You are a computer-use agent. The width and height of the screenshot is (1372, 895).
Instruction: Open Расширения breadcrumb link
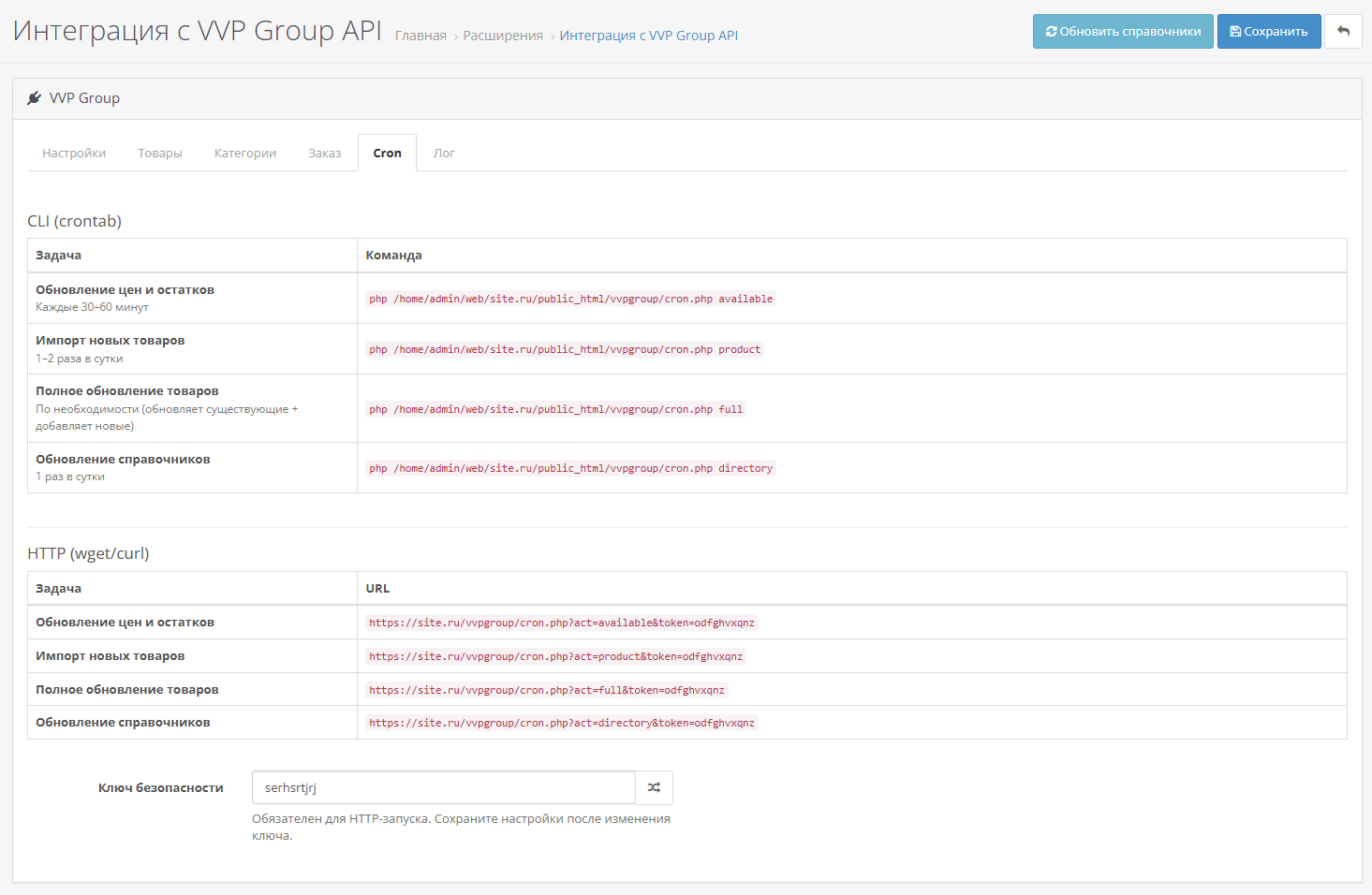(503, 36)
